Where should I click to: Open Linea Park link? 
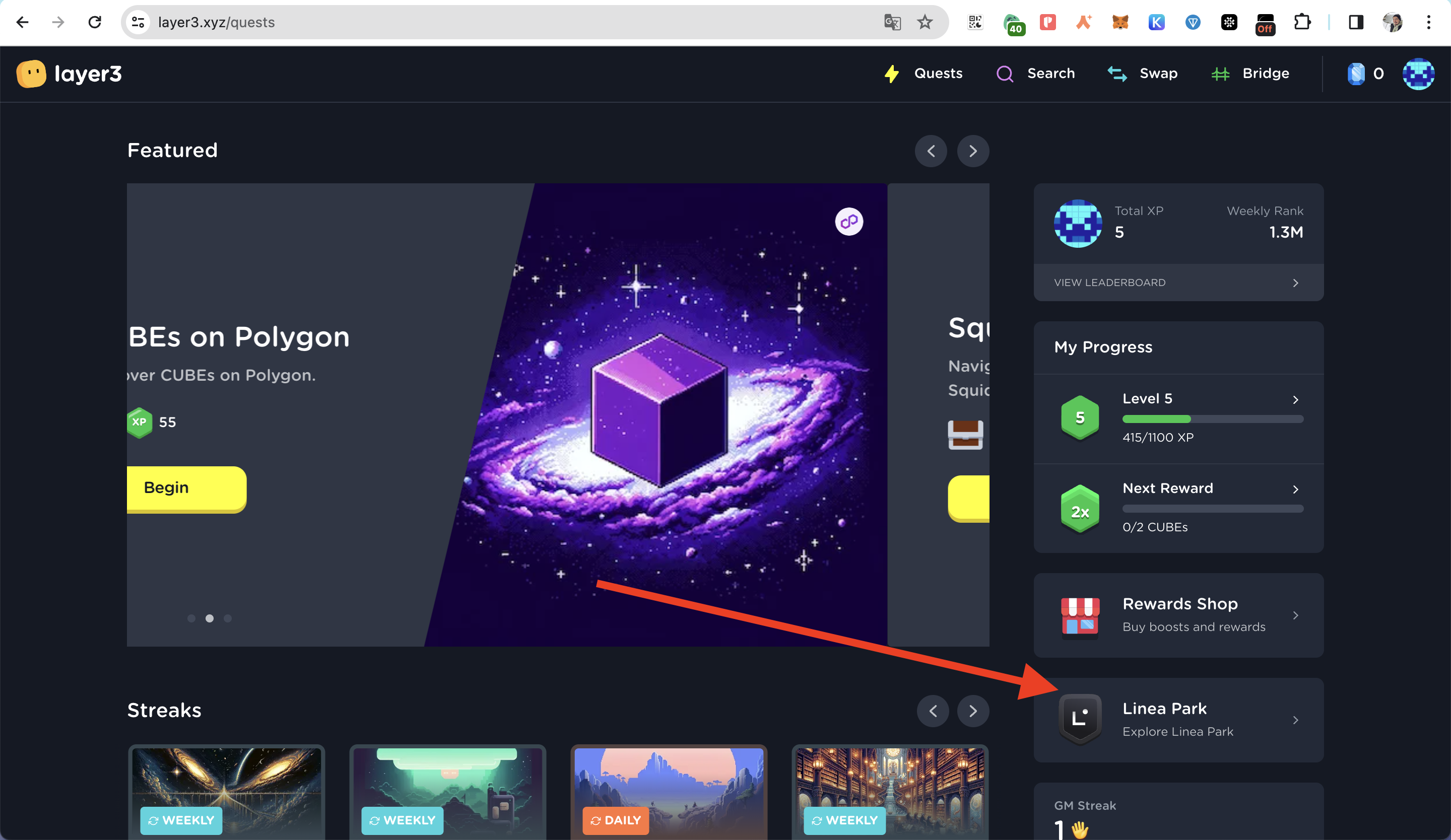coord(1178,720)
